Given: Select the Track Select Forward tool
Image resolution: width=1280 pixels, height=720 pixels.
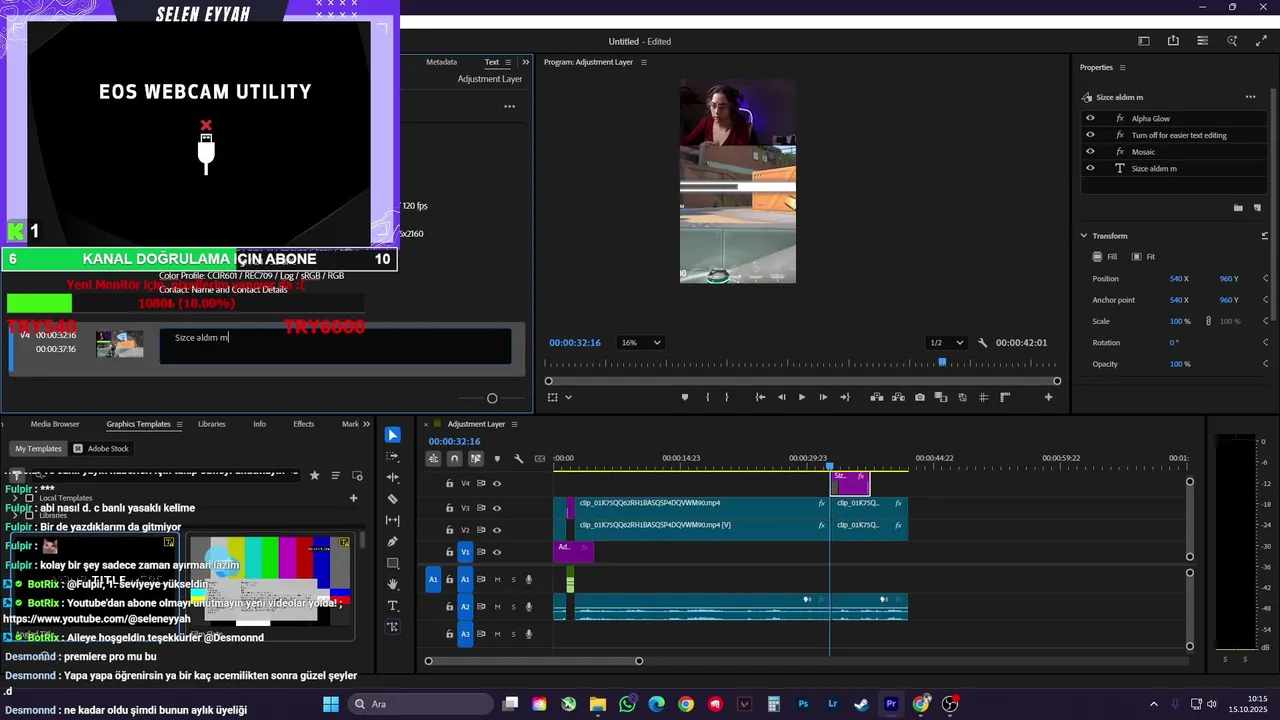Looking at the screenshot, I should [x=393, y=456].
